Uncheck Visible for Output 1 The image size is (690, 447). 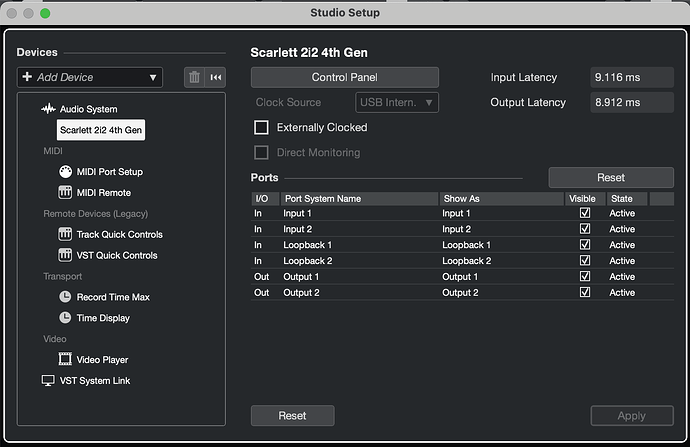click(x=585, y=276)
